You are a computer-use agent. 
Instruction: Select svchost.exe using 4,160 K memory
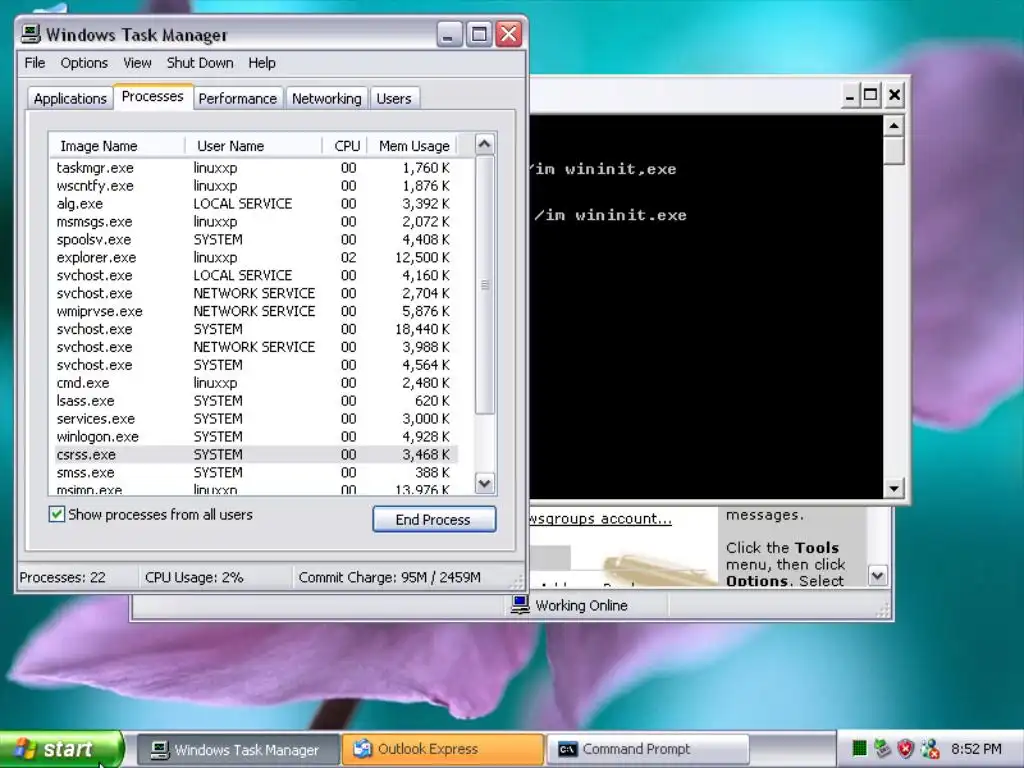256,276
